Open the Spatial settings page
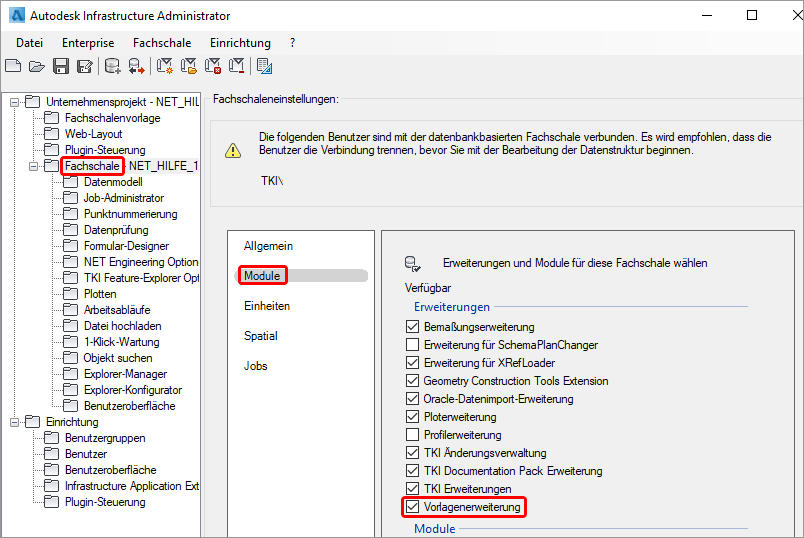This screenshot has width=804, height=538. 260,336
